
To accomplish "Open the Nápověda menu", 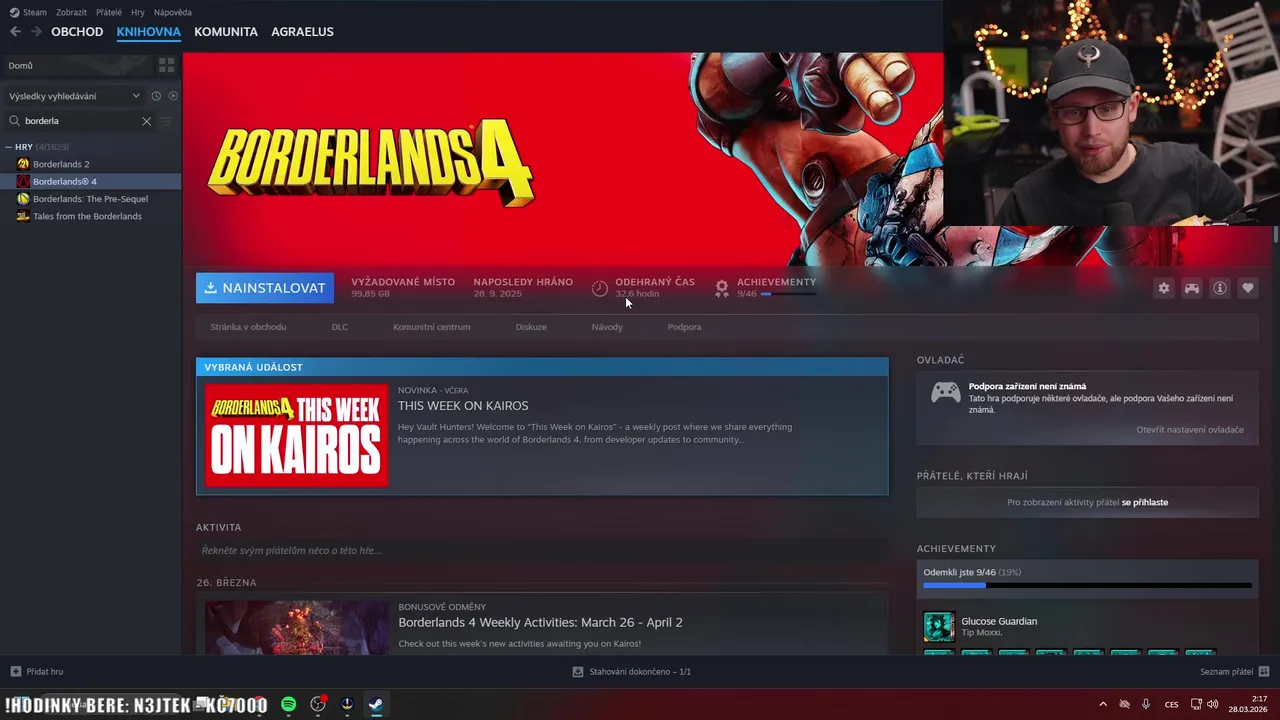I will click(x=173, y=12).
